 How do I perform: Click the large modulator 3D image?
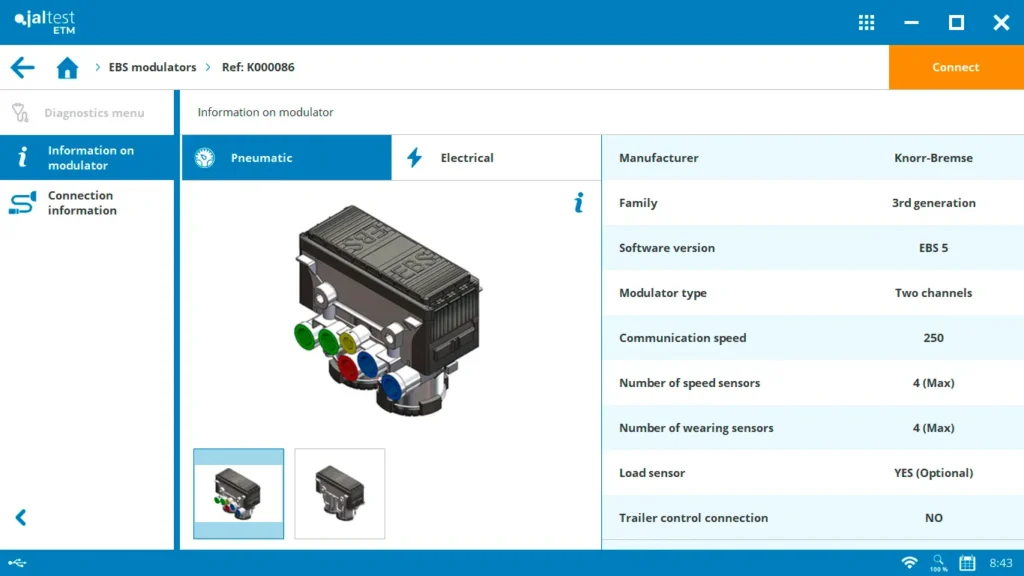coord(389,310)
